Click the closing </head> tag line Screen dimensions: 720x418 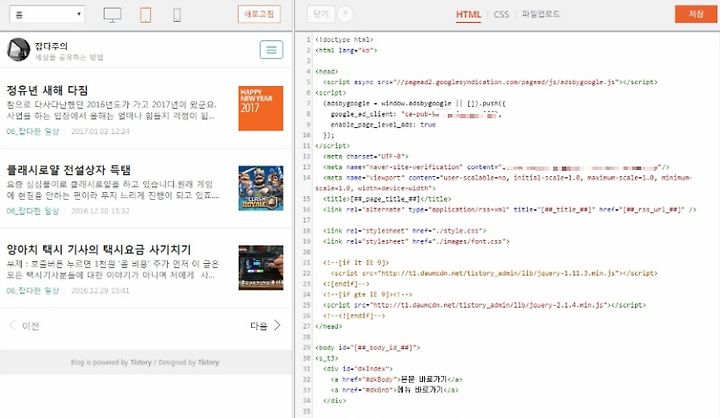pyautogui.click(x=329, y=327)
